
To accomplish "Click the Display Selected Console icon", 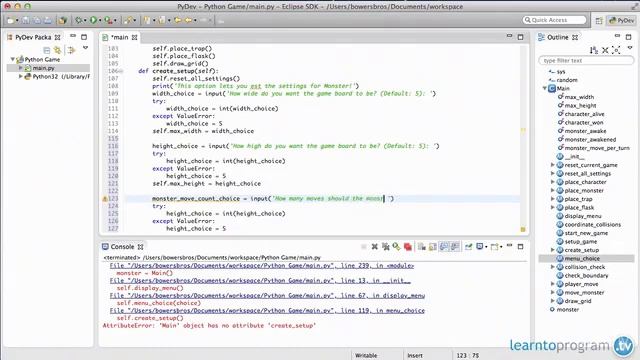I will [480, 247].
